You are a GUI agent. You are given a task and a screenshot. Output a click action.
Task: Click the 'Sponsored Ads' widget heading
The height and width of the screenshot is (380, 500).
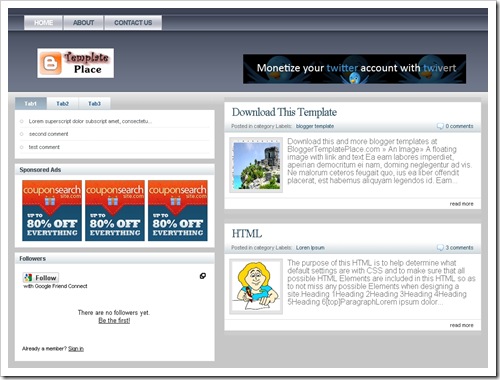click(x=40, y=170)
